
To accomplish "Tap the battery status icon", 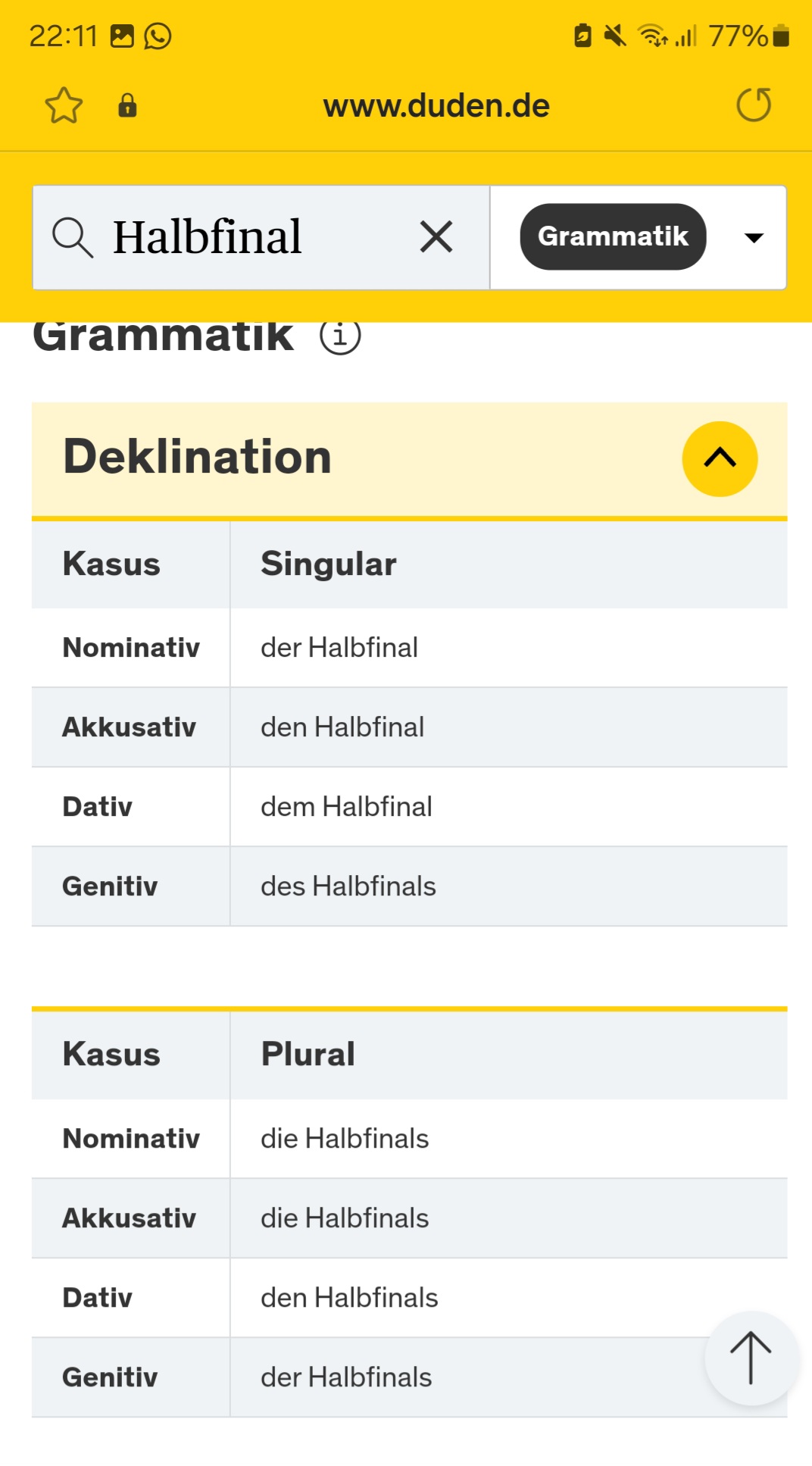I will click(x=781, y=36).
